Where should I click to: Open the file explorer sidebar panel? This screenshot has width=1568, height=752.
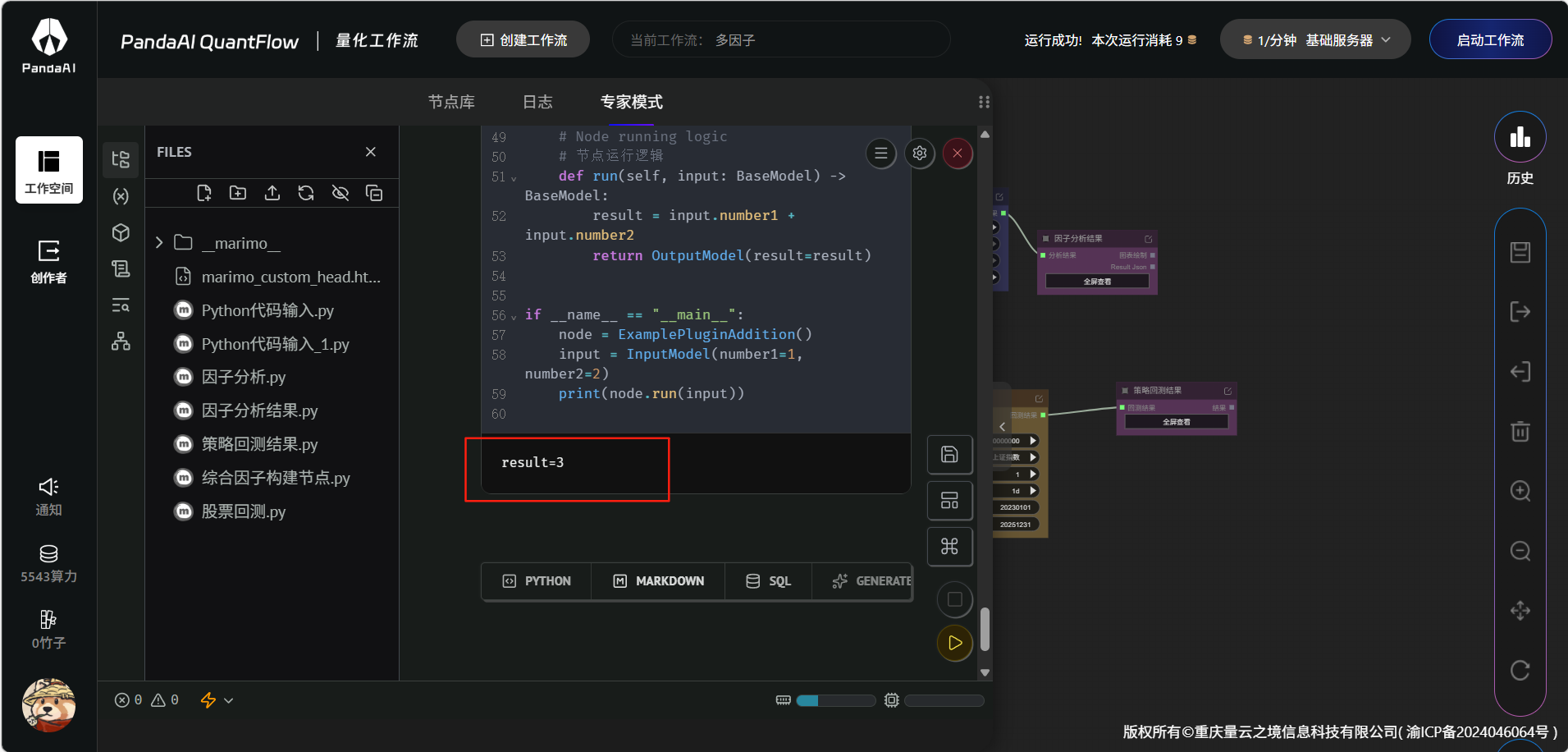(x=121, y=159)
